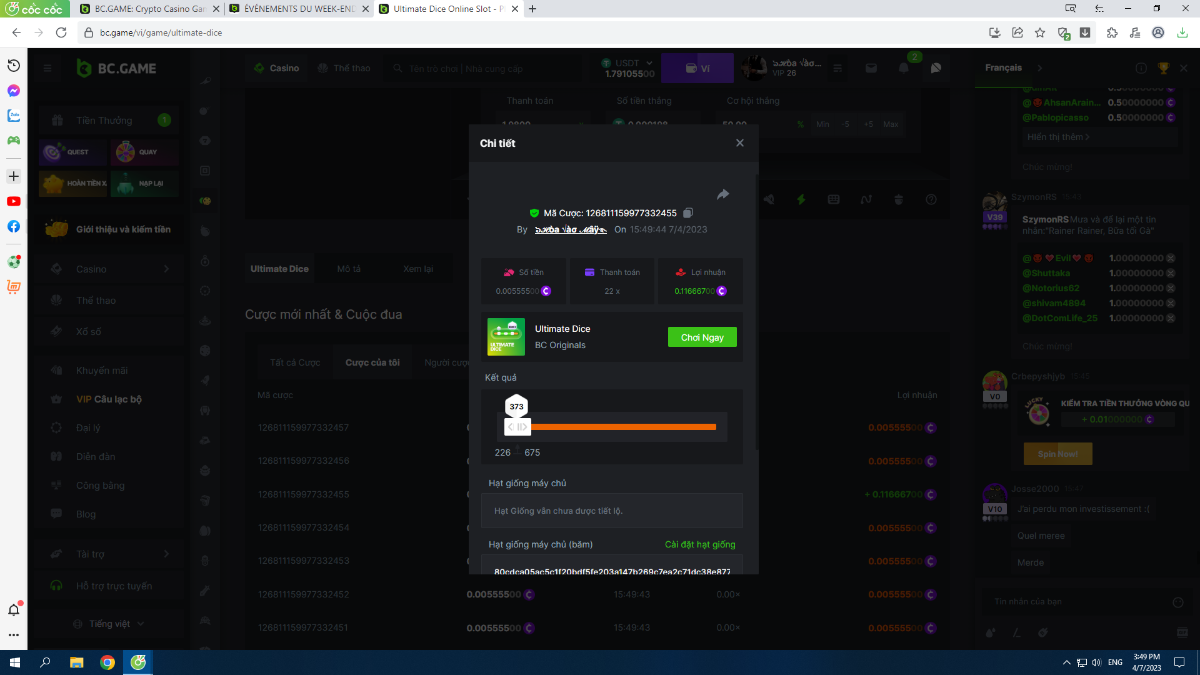Open Messenger from the browser sidebar

14,90
